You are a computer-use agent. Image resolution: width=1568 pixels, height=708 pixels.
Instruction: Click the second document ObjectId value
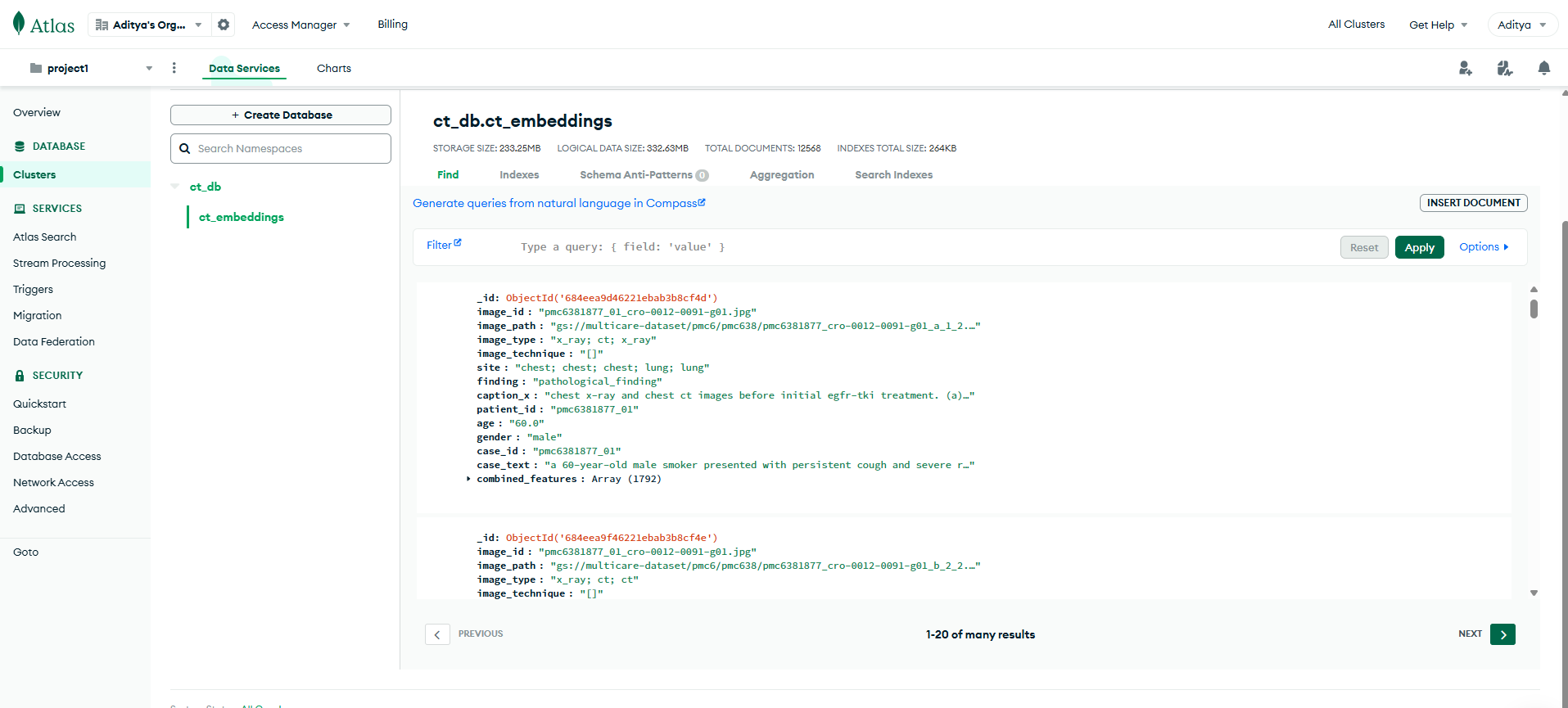(x=612, y=538)
